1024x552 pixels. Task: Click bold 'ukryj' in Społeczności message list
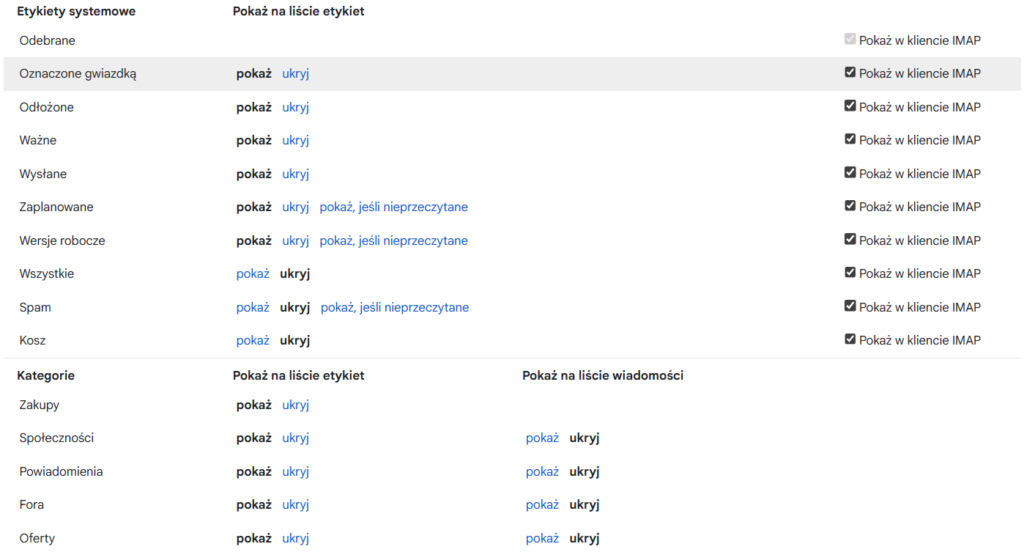(584, 438)
